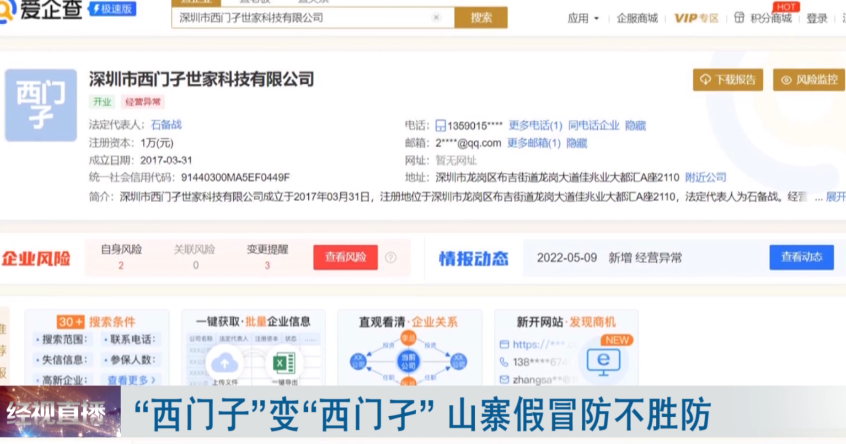846x444 pixels.
Task: Click the NEW badge on 新开网站 card
Action: pyautogui.click(x=617, y=340)
